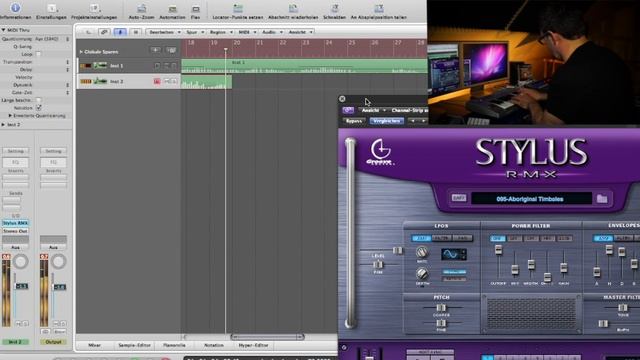
Task: Toggle the Länge beschneiden checkbox
Action: tap(38, 100)
